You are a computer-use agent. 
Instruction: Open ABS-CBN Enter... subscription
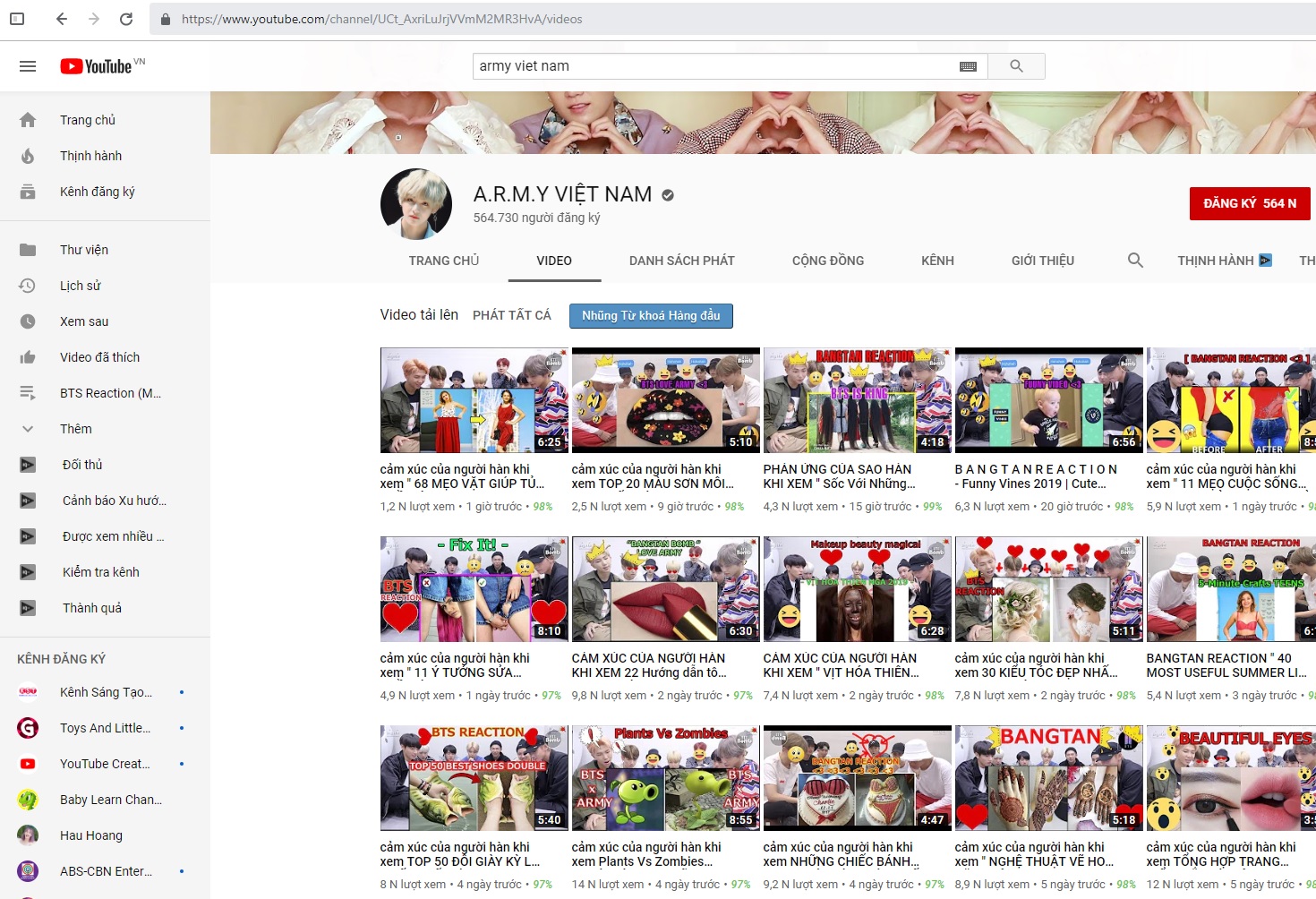coord(105,871)
